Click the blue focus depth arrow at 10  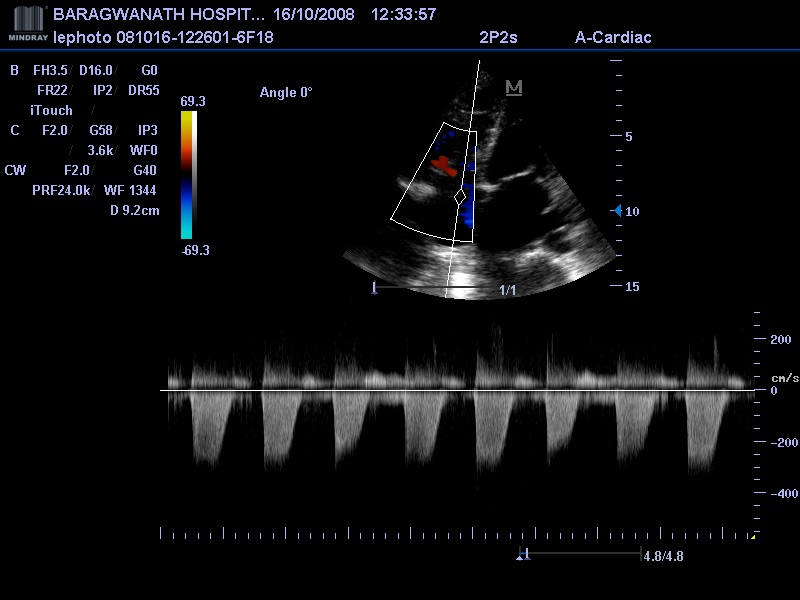tap(618, 210)
